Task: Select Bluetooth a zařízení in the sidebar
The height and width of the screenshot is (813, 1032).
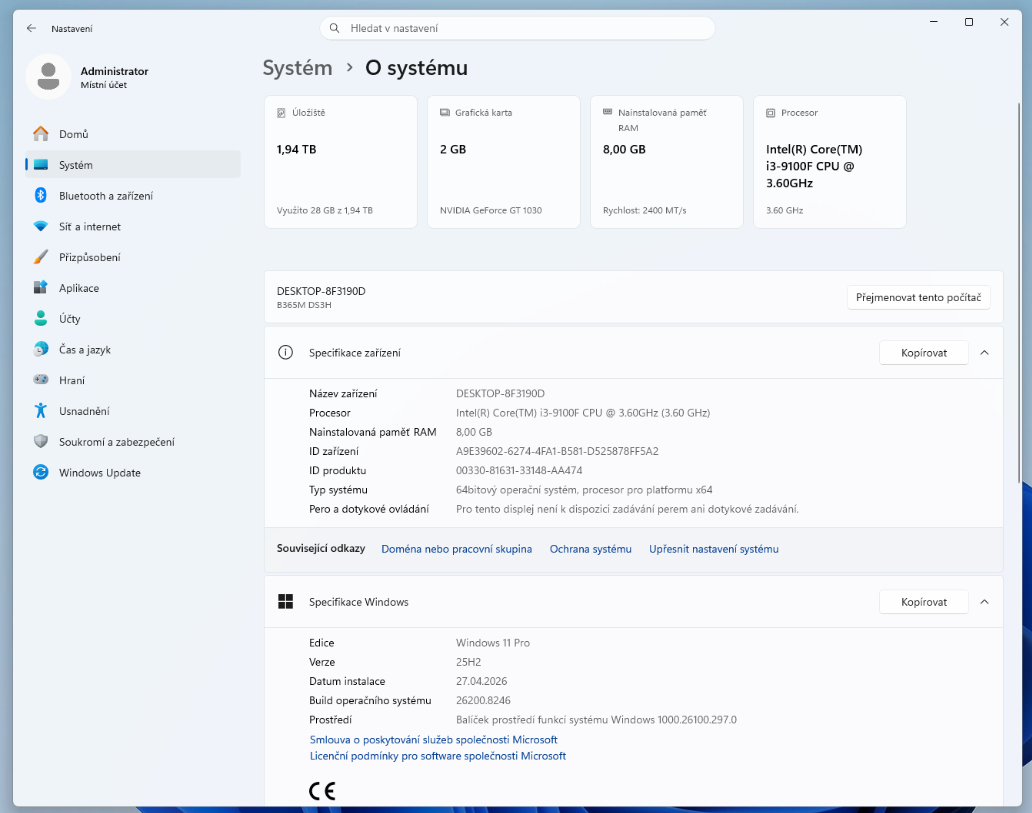Action: [133, 196]
